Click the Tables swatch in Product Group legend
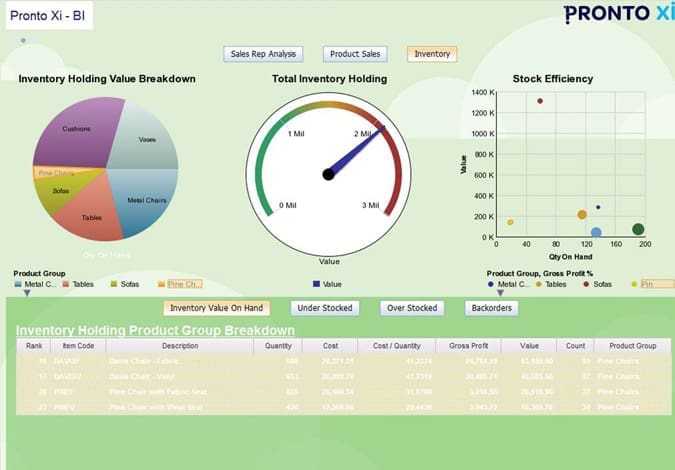Viewport: 675px width, 470px height. (x=66, y=284)
